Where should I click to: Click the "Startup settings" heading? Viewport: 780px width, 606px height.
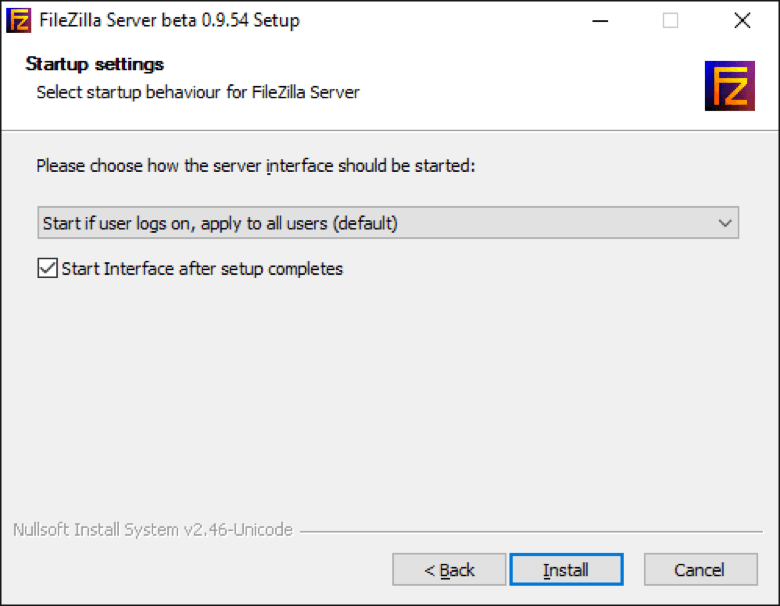coord(95,64)
